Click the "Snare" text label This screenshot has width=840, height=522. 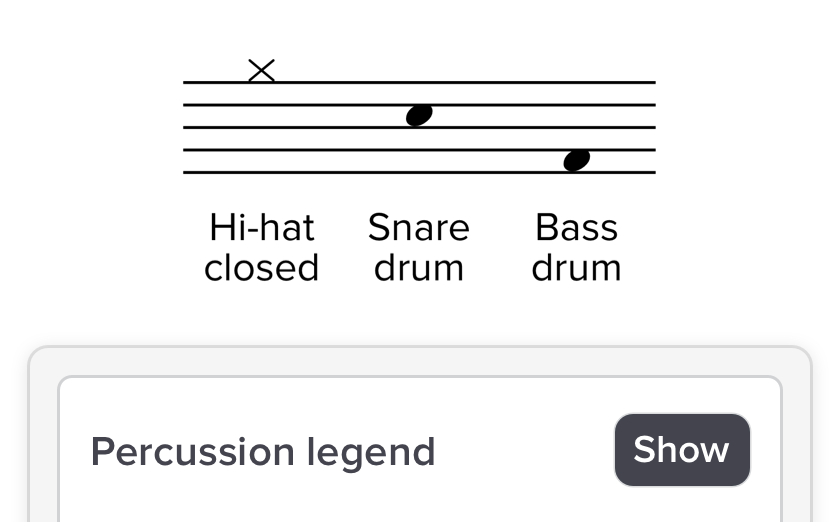[419, 228]
